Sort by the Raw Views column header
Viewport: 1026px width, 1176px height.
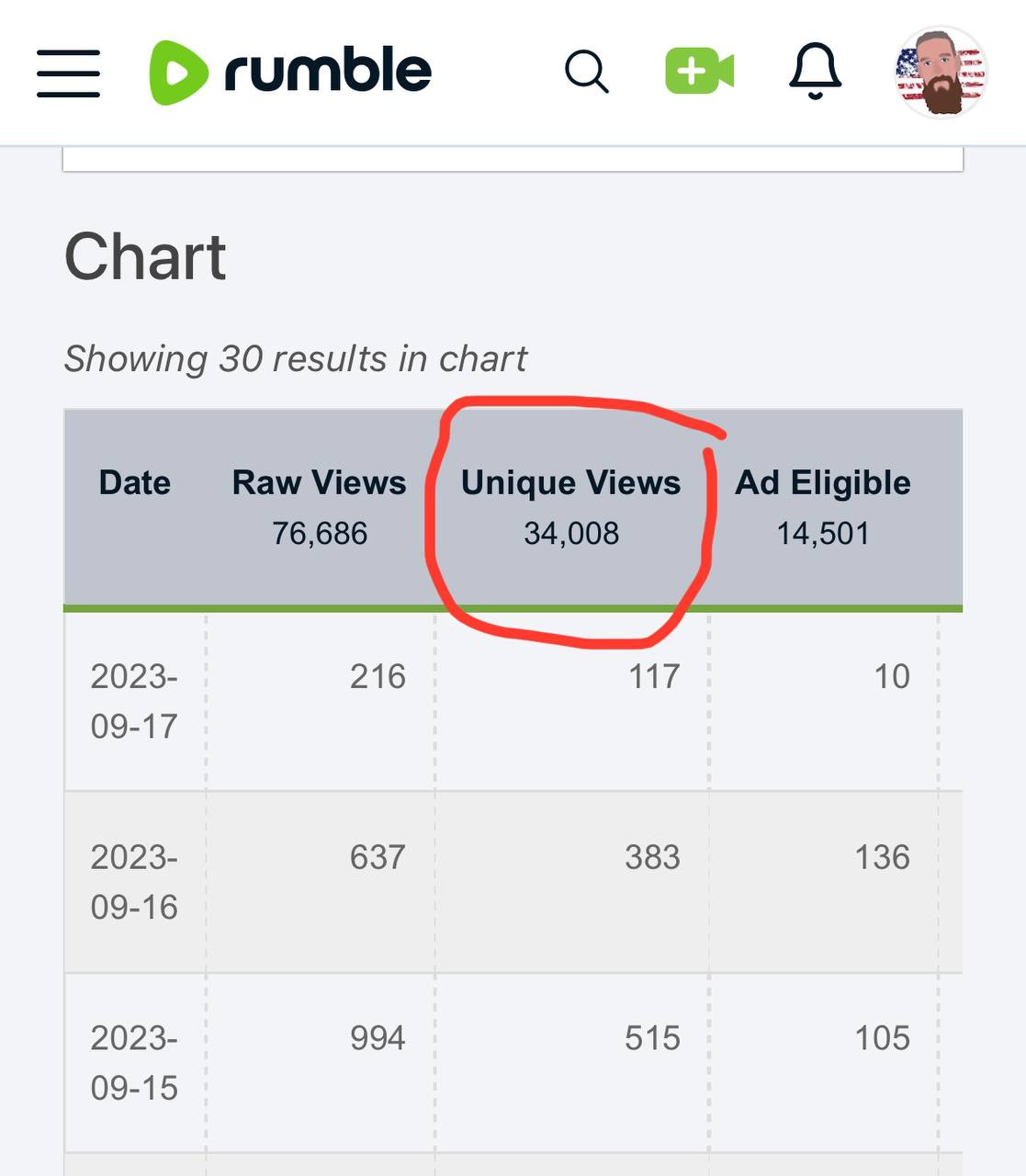pyautogui.click(x=319, y=482)
